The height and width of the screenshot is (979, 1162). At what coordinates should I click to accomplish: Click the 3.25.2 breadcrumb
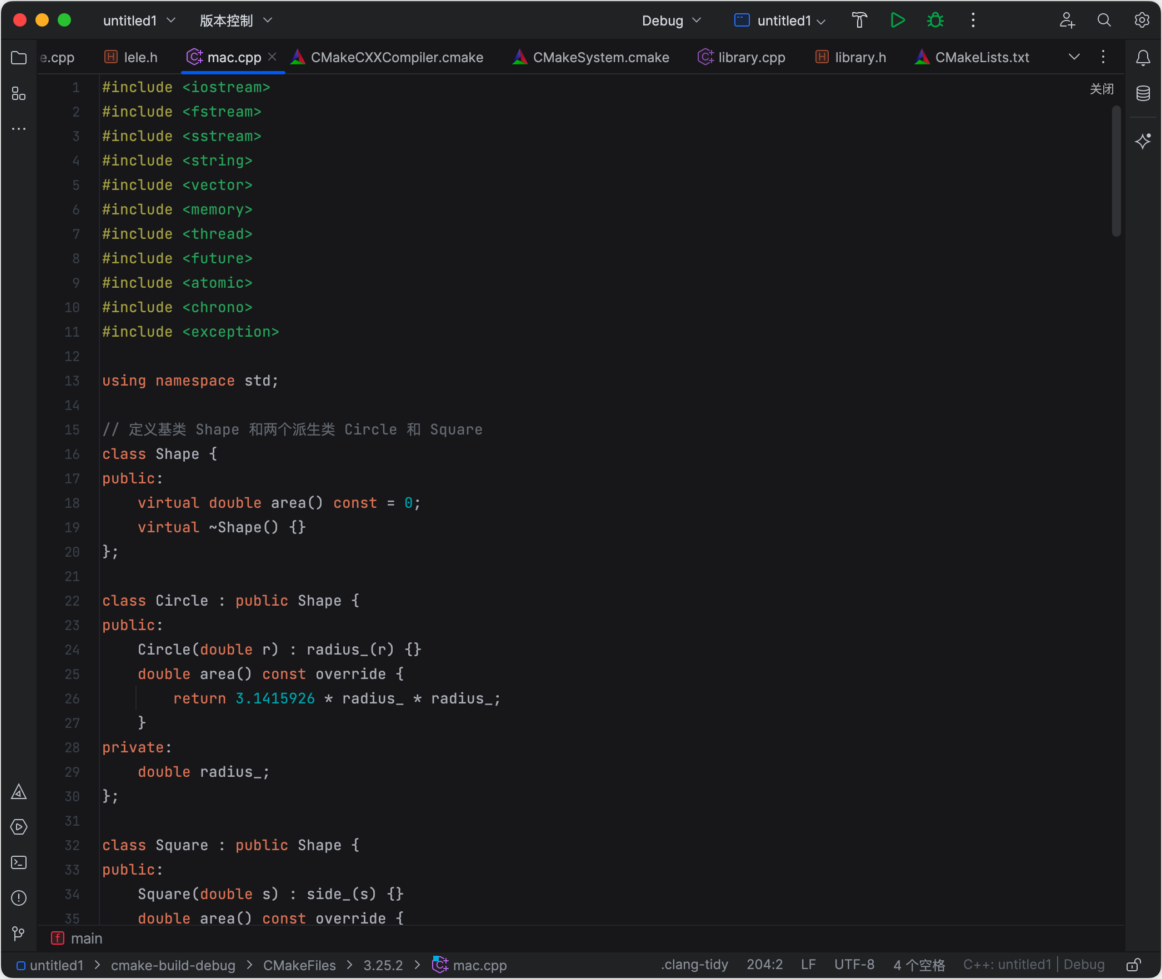click(383, 965)
